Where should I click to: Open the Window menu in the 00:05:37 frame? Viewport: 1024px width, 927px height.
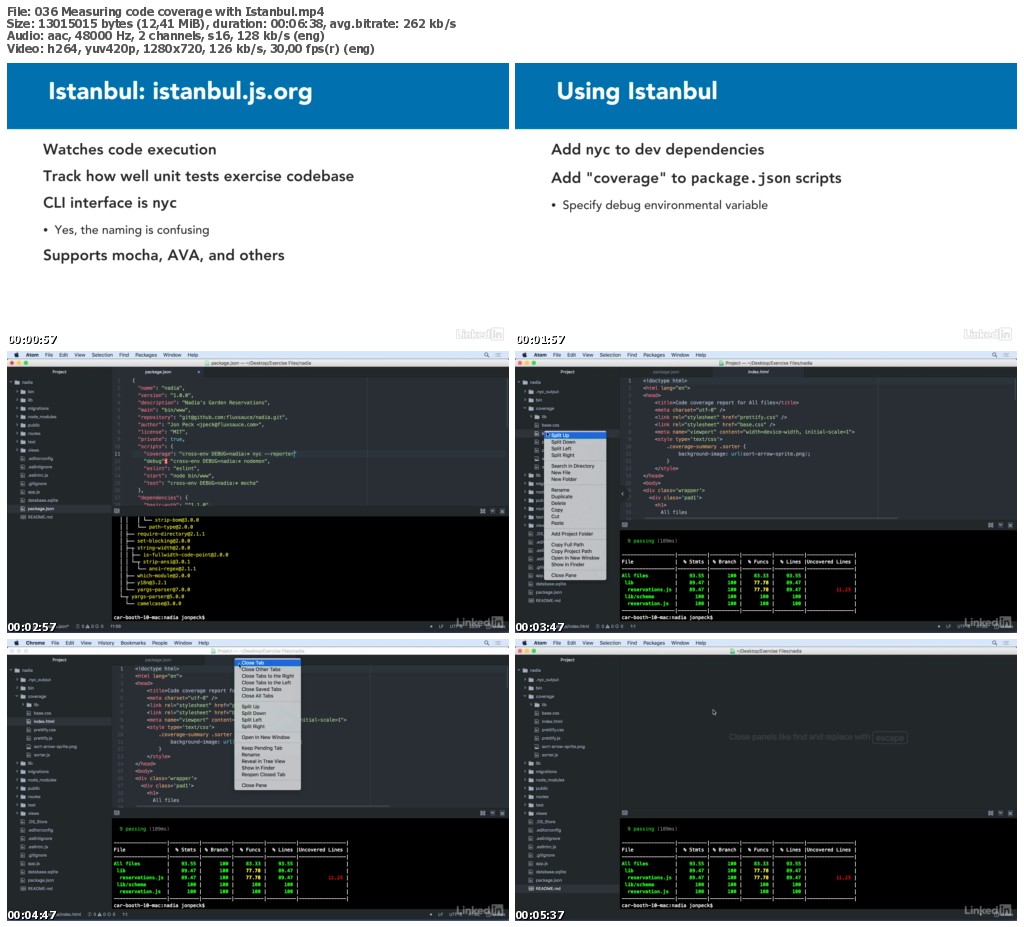(x=680, y=643)
